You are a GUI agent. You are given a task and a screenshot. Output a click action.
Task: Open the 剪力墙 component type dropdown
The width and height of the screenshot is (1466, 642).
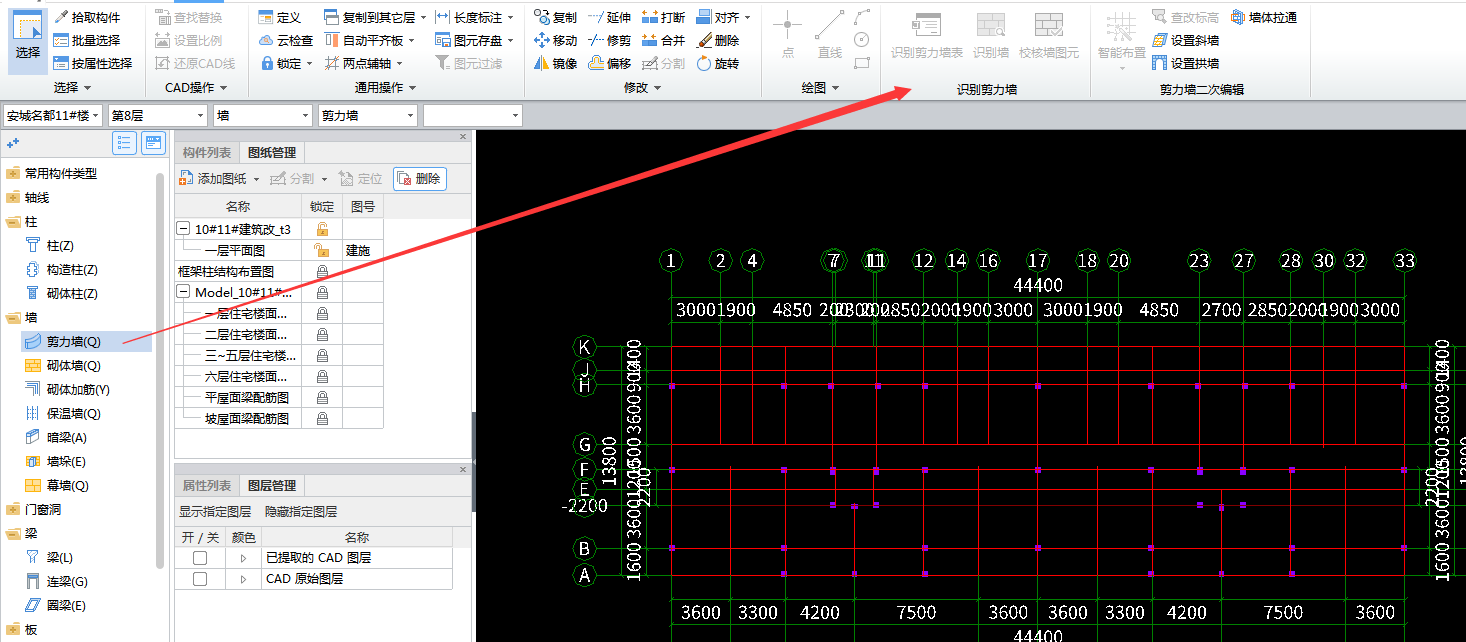[x=368, y=116]
